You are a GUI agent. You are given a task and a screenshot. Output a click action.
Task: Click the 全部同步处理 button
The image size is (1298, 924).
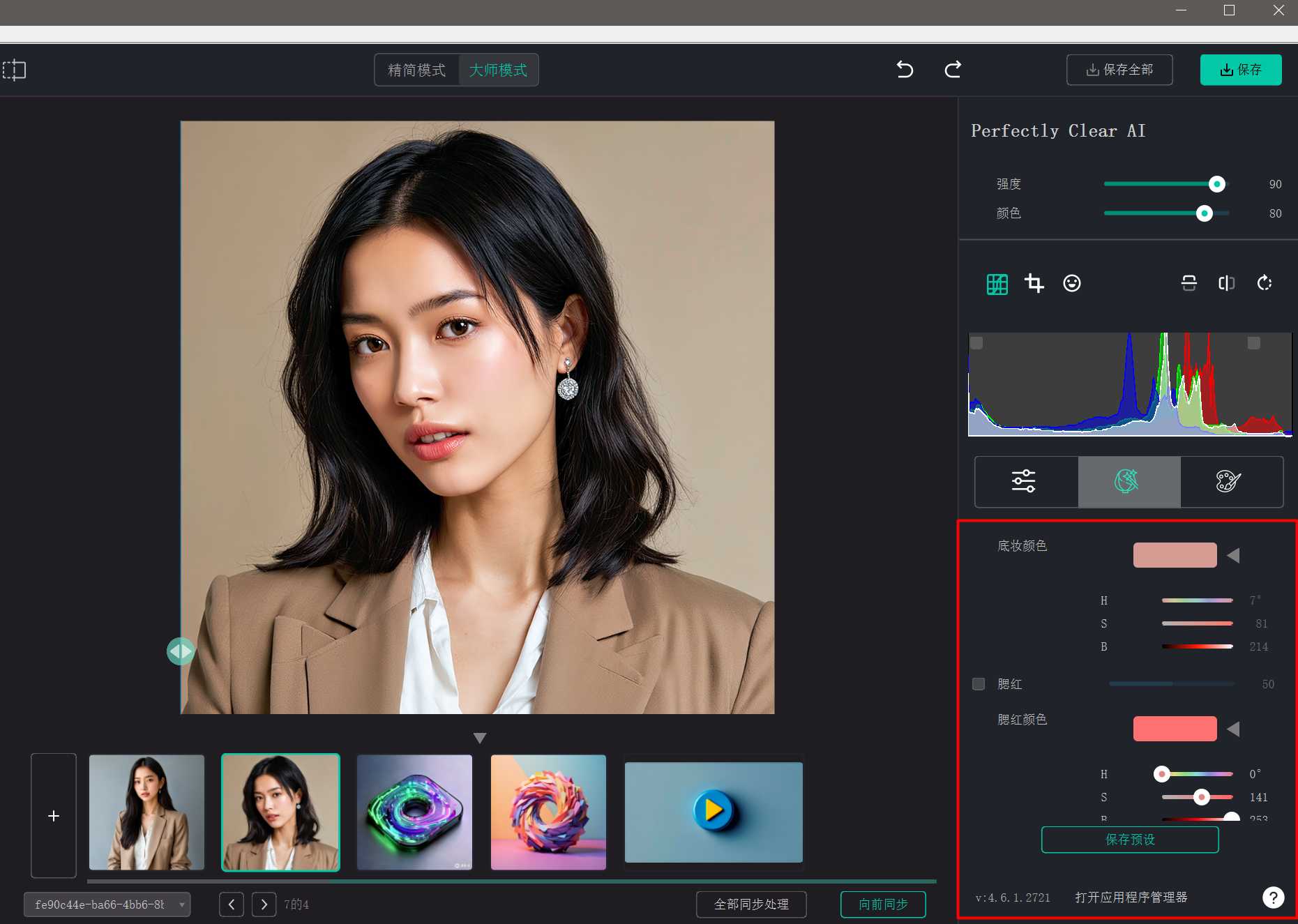pos(751,904)
